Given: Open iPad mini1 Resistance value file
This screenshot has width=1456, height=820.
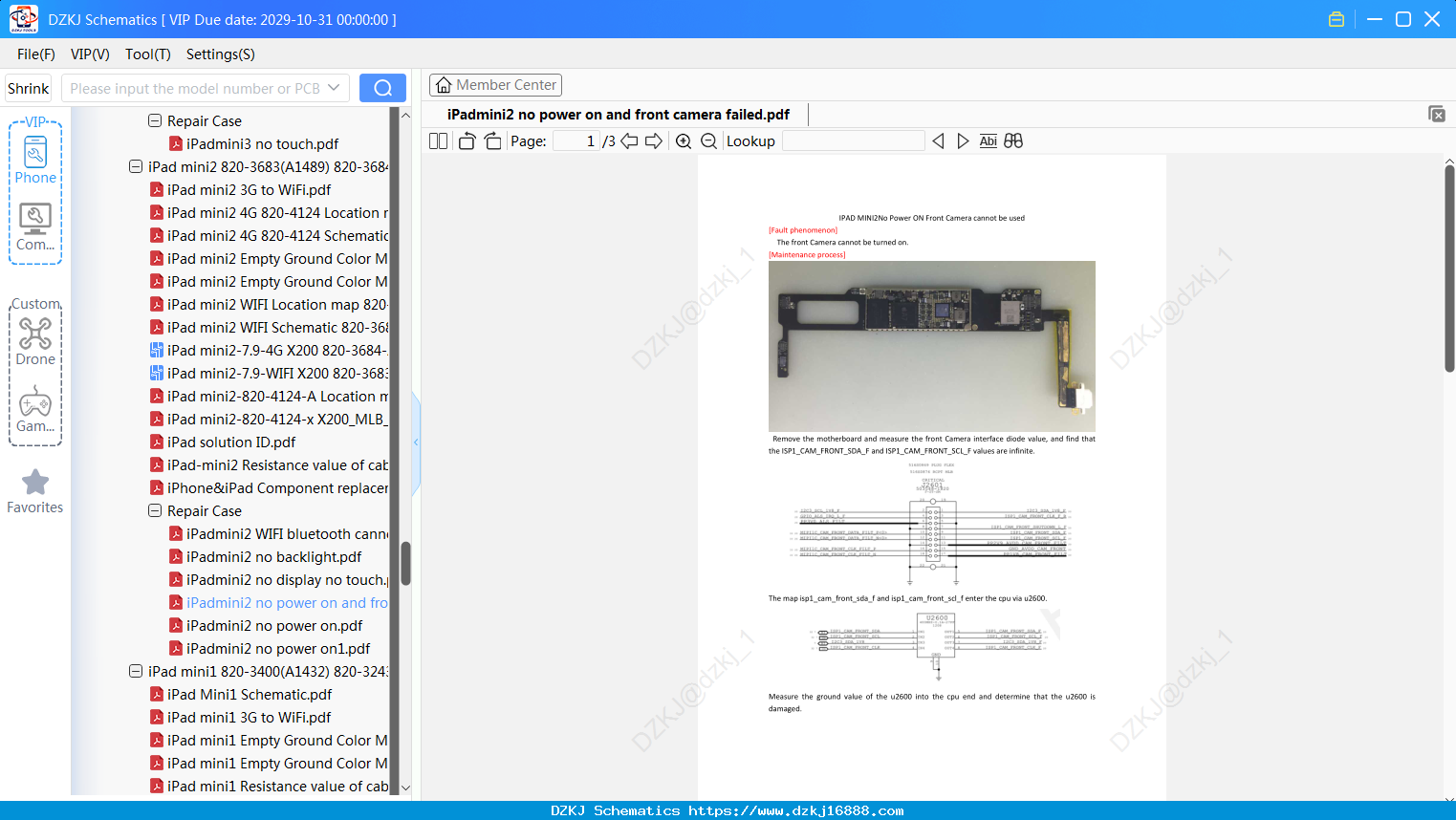Looking at the screenshot, I should tap(269, 786).
